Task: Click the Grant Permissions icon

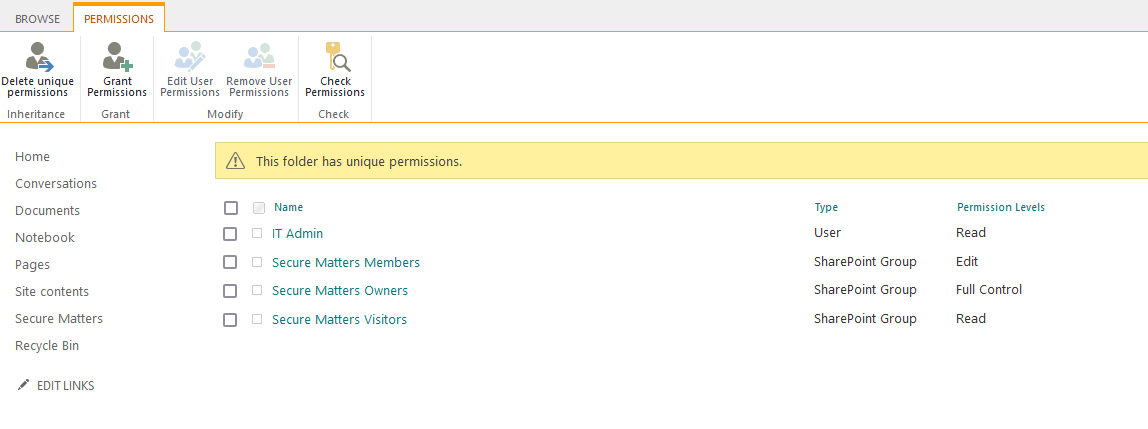Action: coord(117,56)
